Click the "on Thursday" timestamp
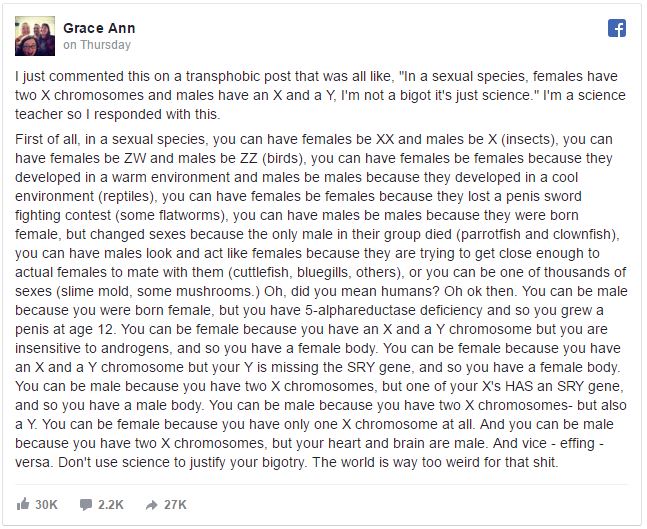 pyautogui.click(x=97, y=45)
